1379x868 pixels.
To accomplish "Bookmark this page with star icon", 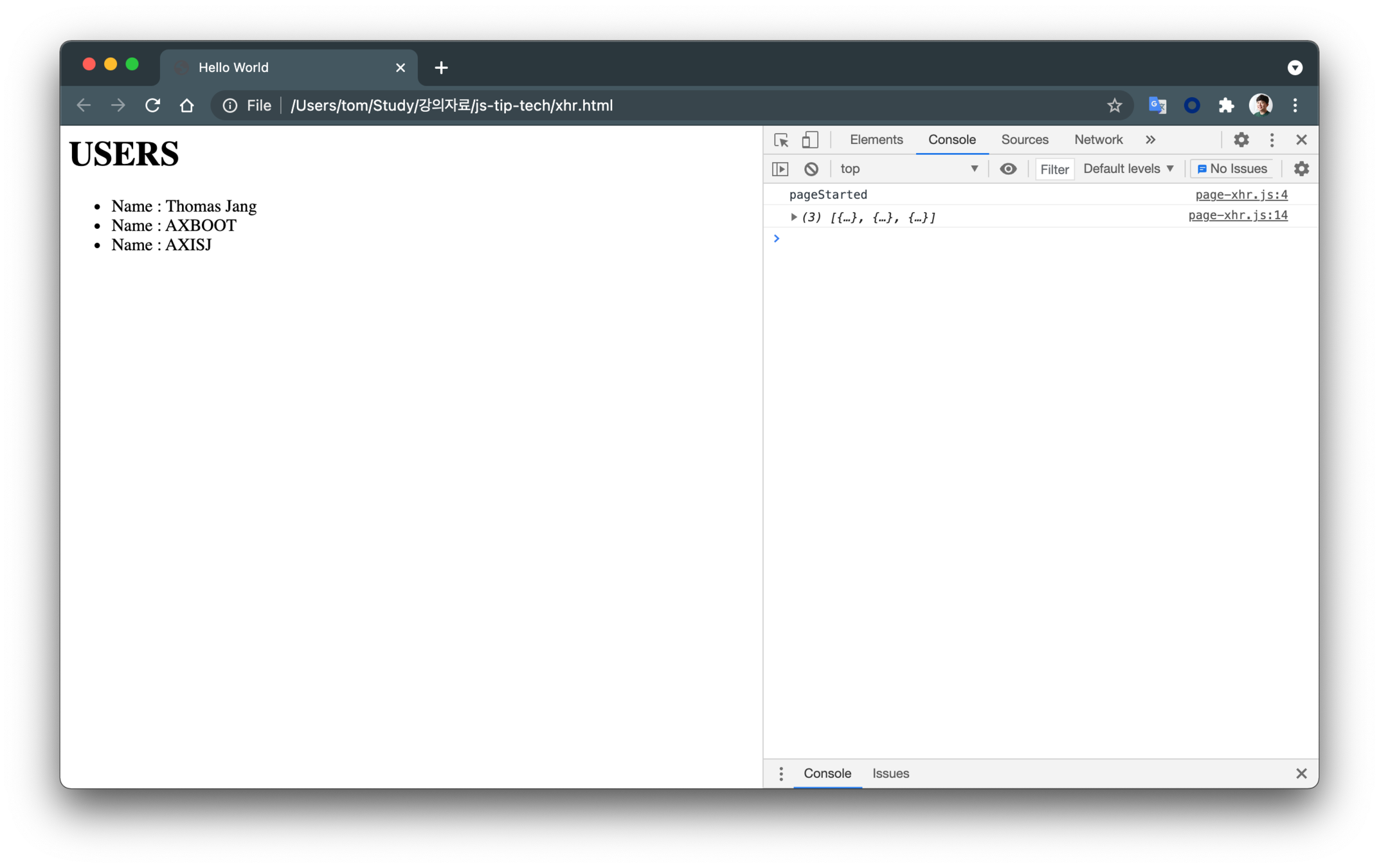I will 1114,105.
